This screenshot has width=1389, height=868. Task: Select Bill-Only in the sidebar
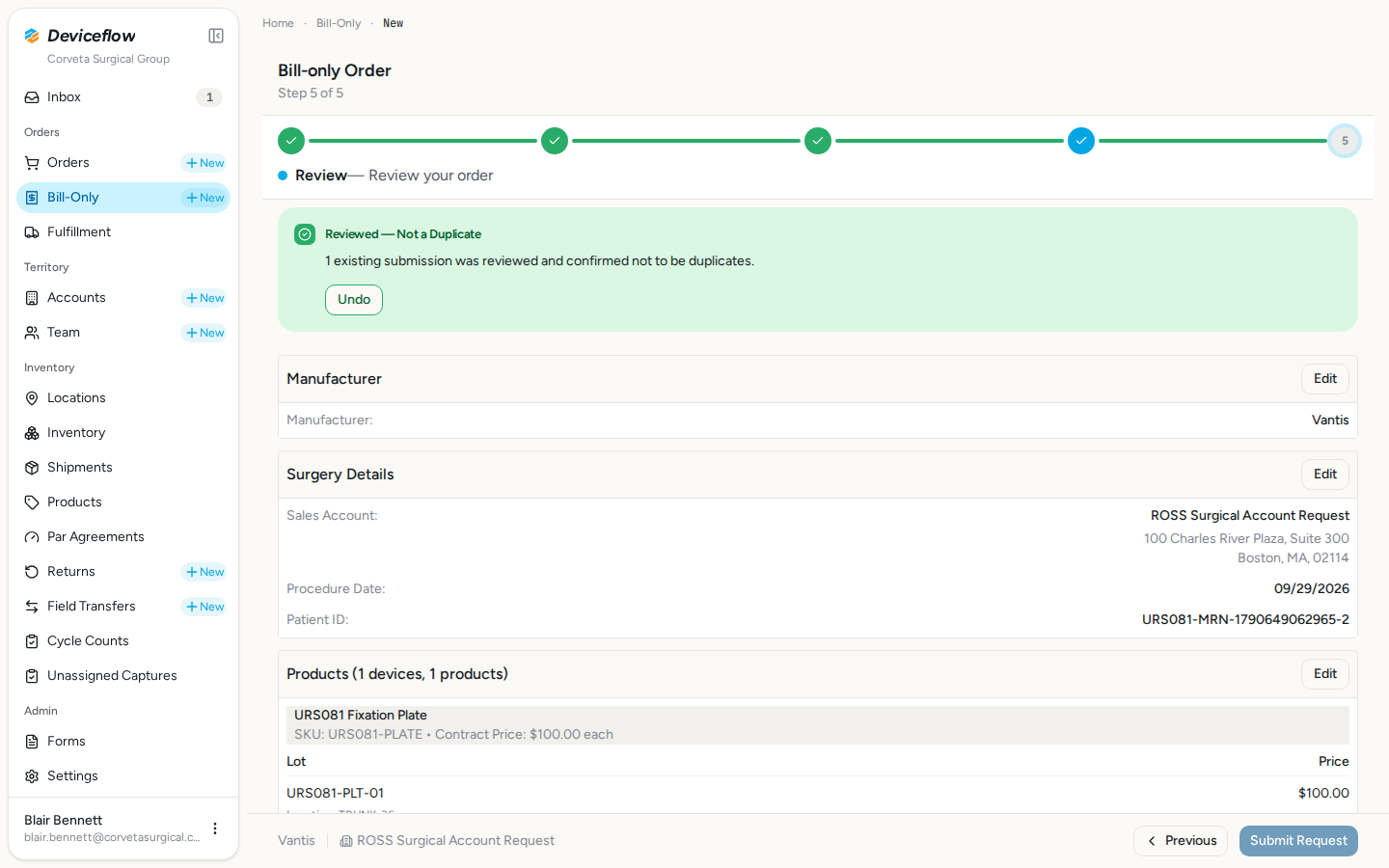tap(123, 198)
